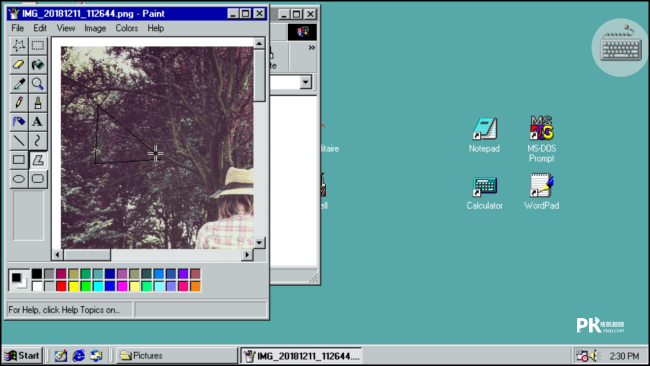Image resolution: width=650 pixels, height=366 pixels.
Task: Open the Edit menu in Paint
Action: (40, 28)
